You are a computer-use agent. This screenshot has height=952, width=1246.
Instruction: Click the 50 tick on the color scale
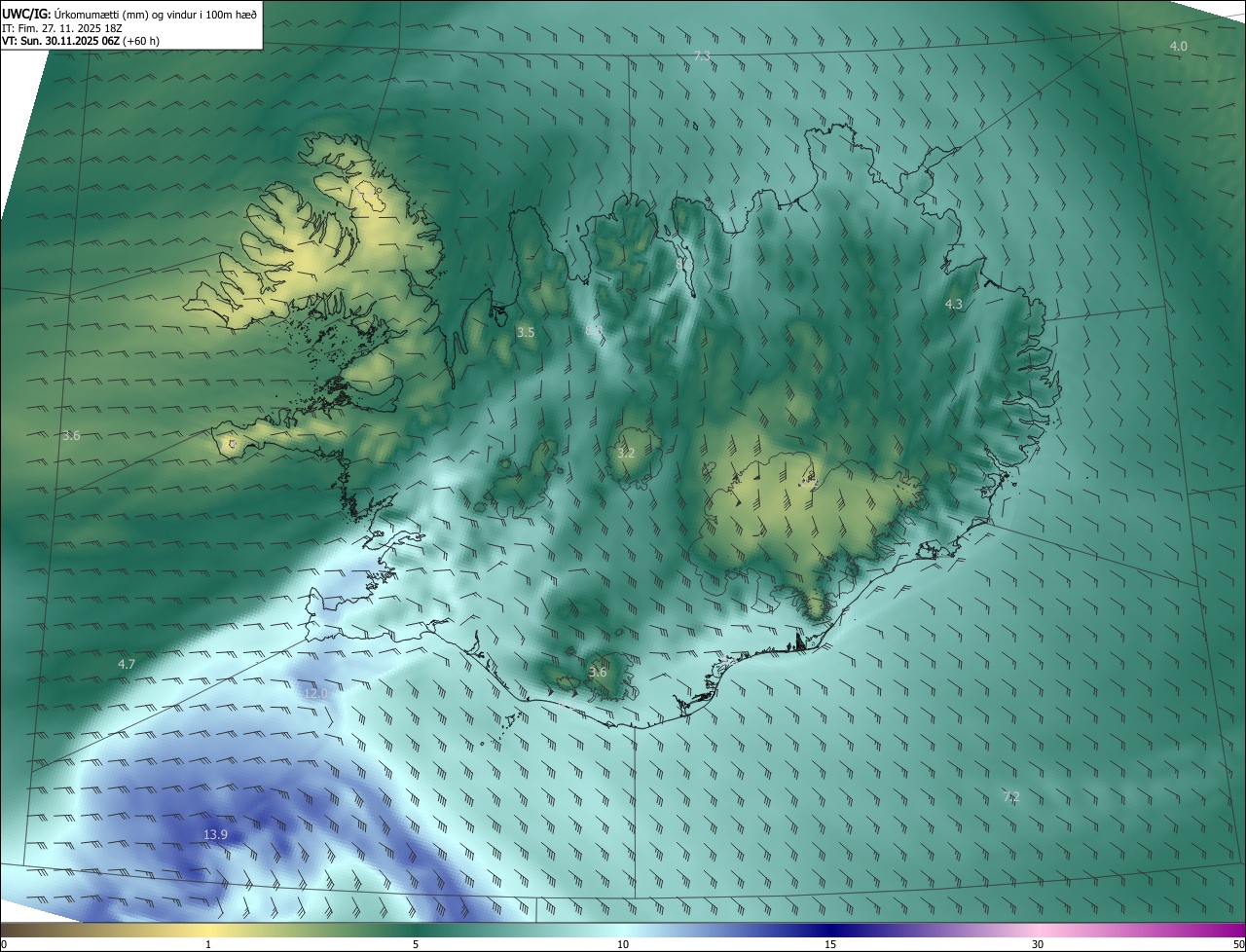(x=1238, y=945)
